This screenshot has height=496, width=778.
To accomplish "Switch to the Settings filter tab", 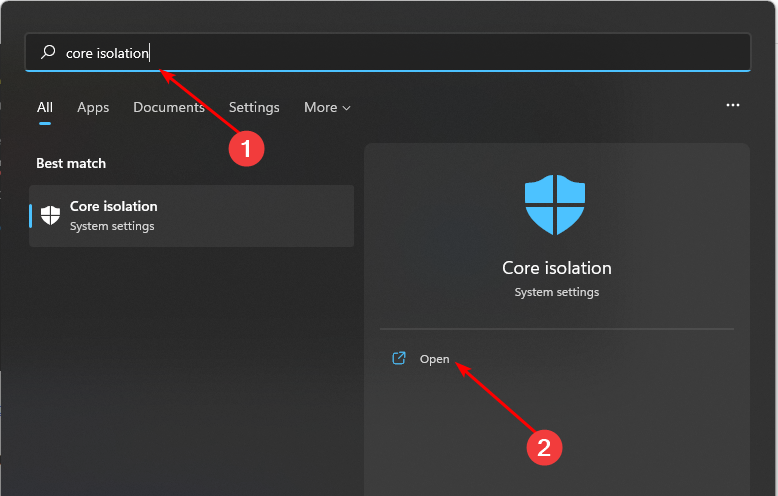I will click(x=254, y=107).
